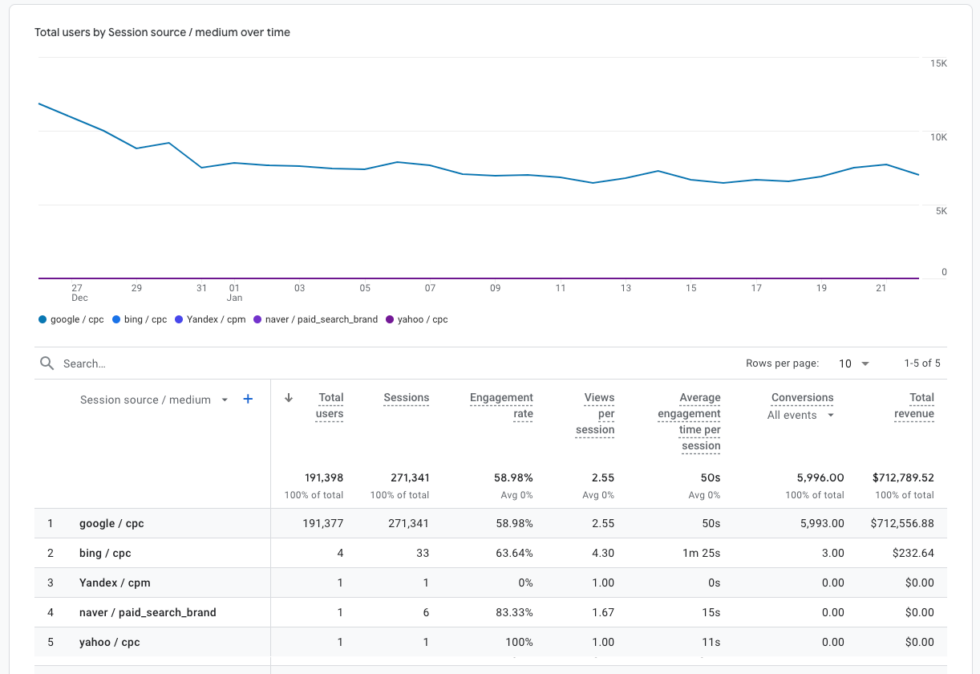Click the blue google / cpc legend dot
The width and height of the screenshot is (980, 674).
tap(44, 319)
